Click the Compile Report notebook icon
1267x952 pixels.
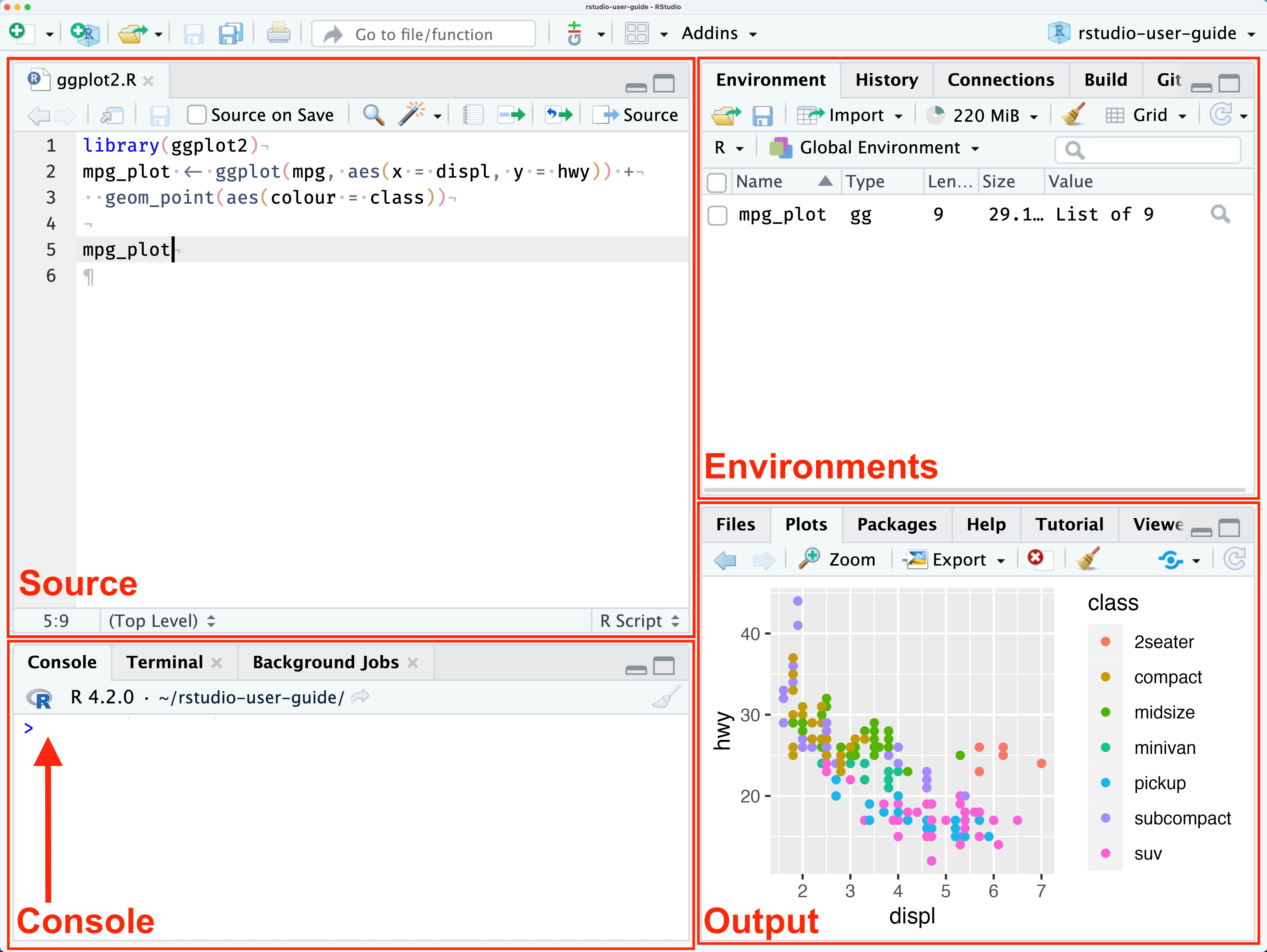(x=473, y=115)
